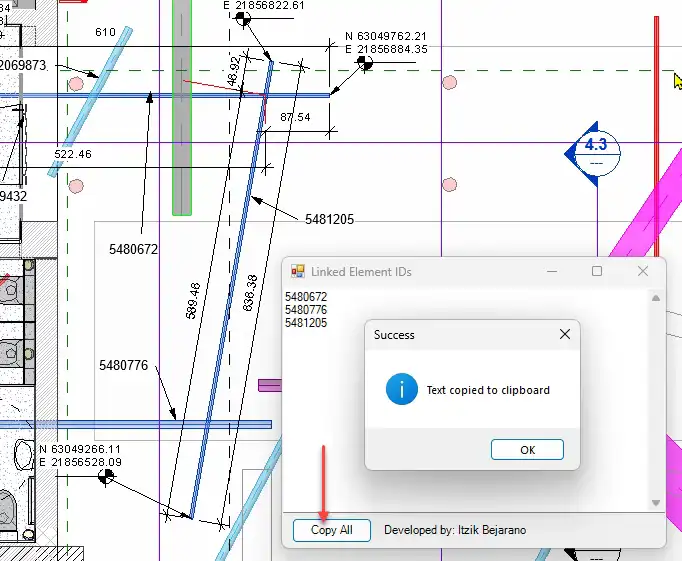Viewport: 682px width, 561px height.
Task: Click OK in the Success dialog
Action: click(x=527, y=450)
